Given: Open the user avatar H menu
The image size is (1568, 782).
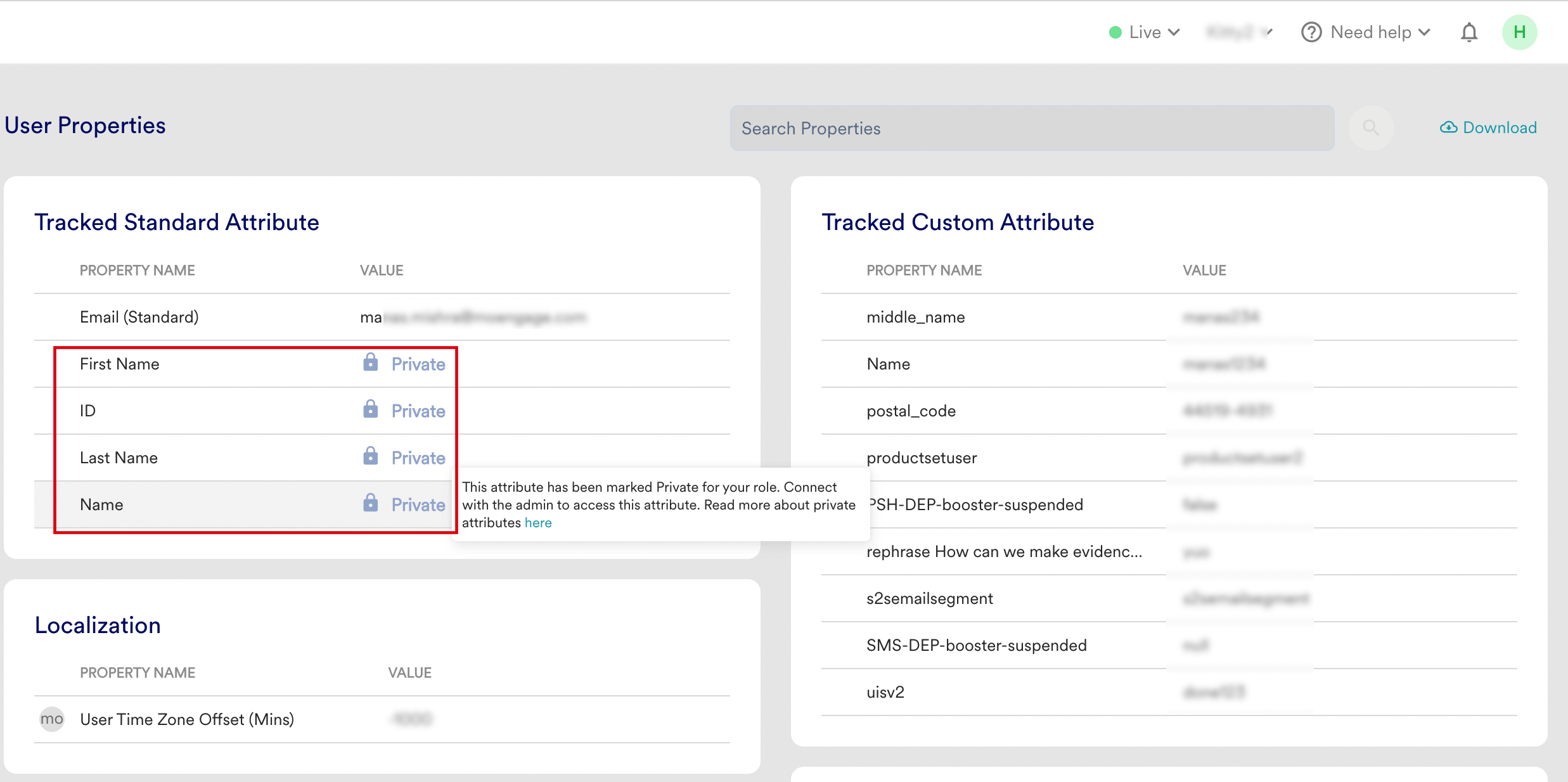Looking at the screenshot, I should pos(1519,32).
